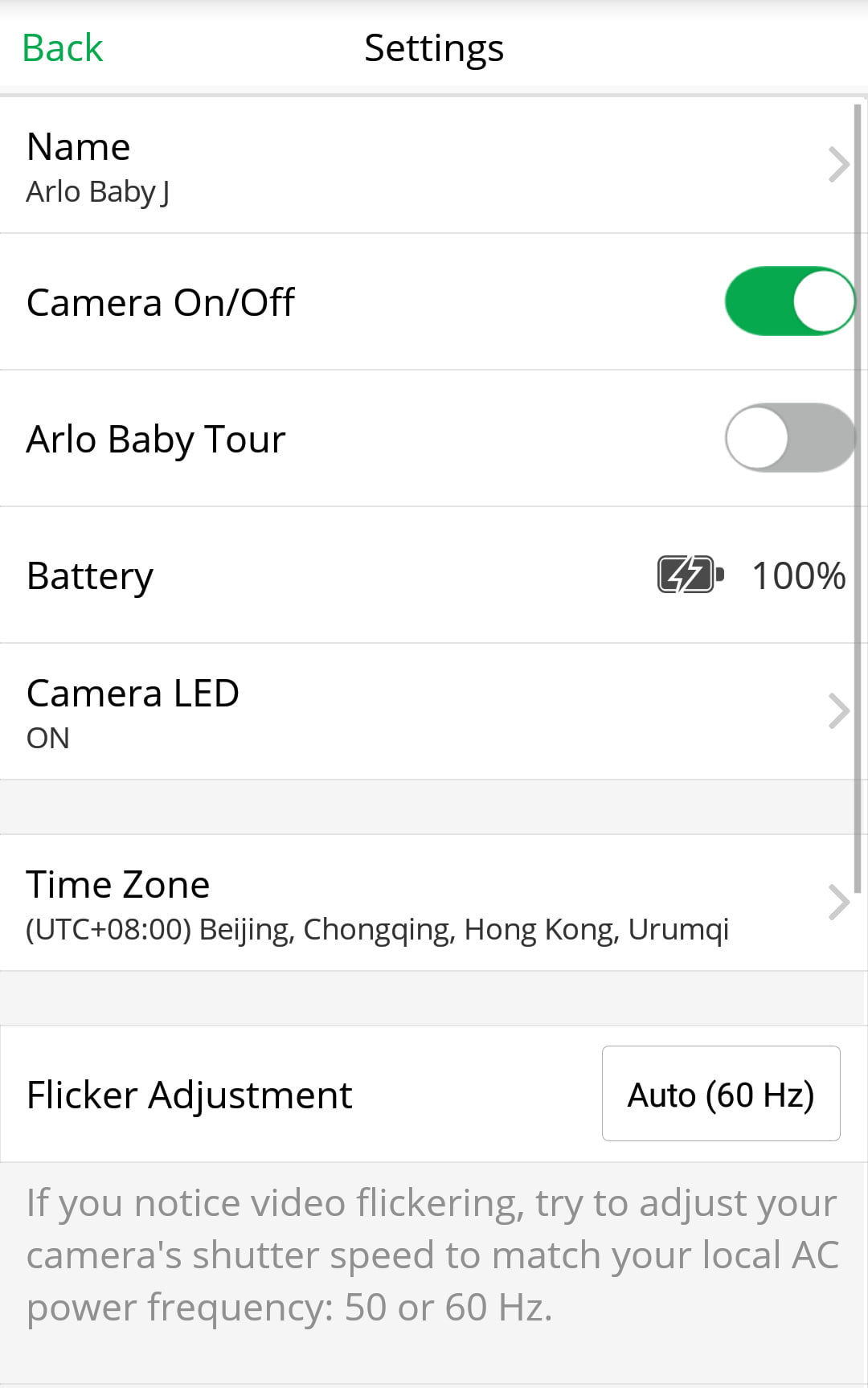
Task: Tap the Name row chevron arrow
Action: pyautogui.click(x=838, y=165)
